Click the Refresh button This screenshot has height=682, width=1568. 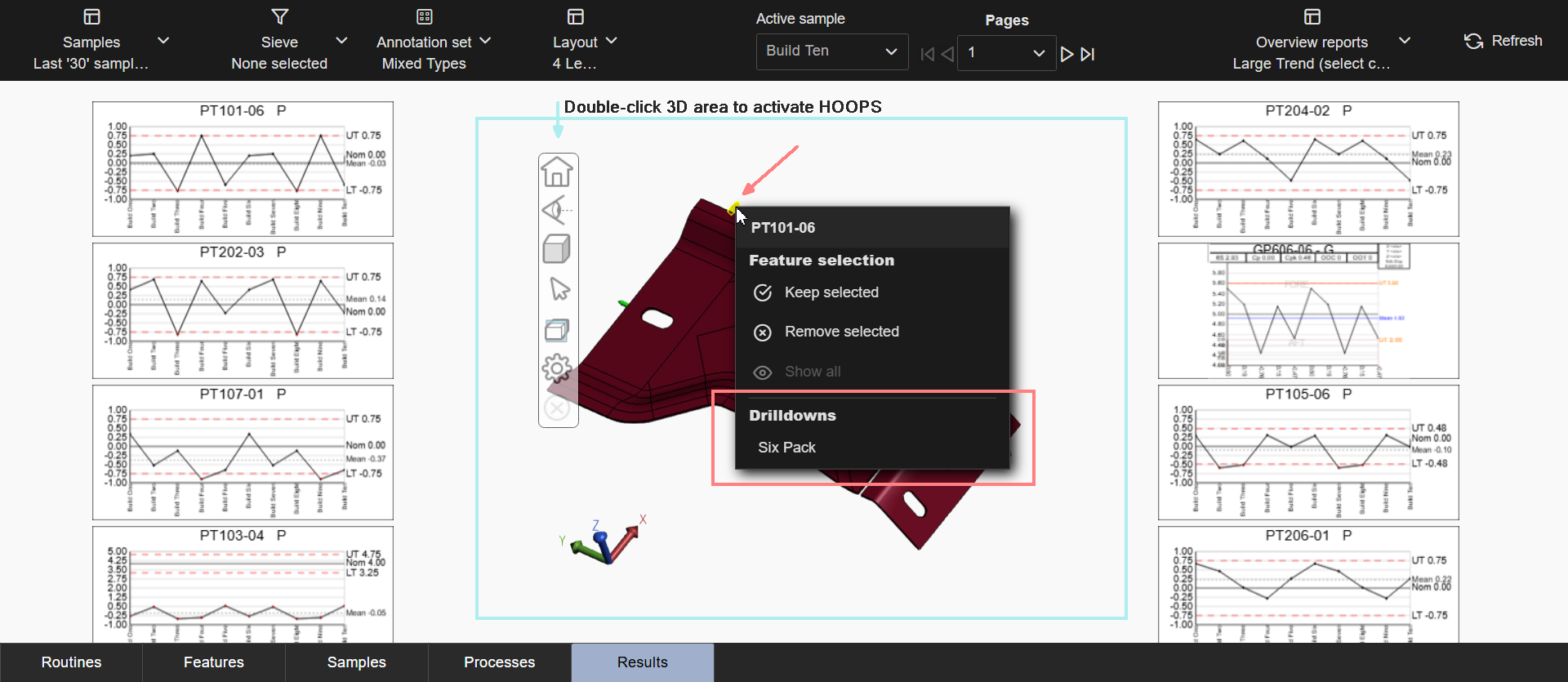pyautogui.click(x=1503, y=41)
